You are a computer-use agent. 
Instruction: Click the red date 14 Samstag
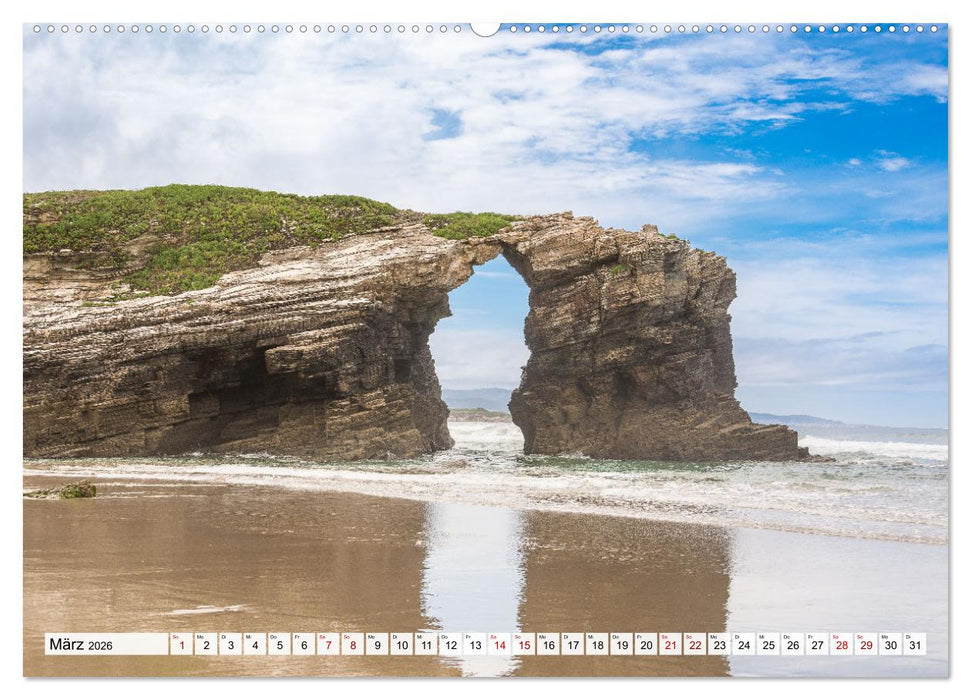tap(499, 644)
